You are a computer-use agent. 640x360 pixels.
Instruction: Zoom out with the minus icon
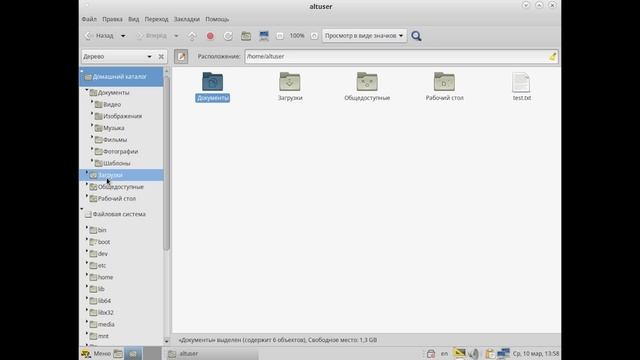[280, 36]
